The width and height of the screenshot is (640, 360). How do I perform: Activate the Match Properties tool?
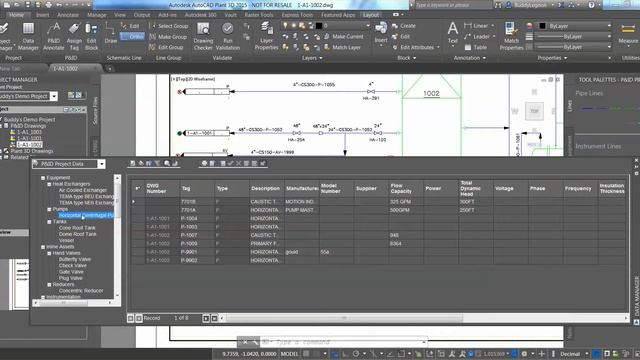(511, 36)
